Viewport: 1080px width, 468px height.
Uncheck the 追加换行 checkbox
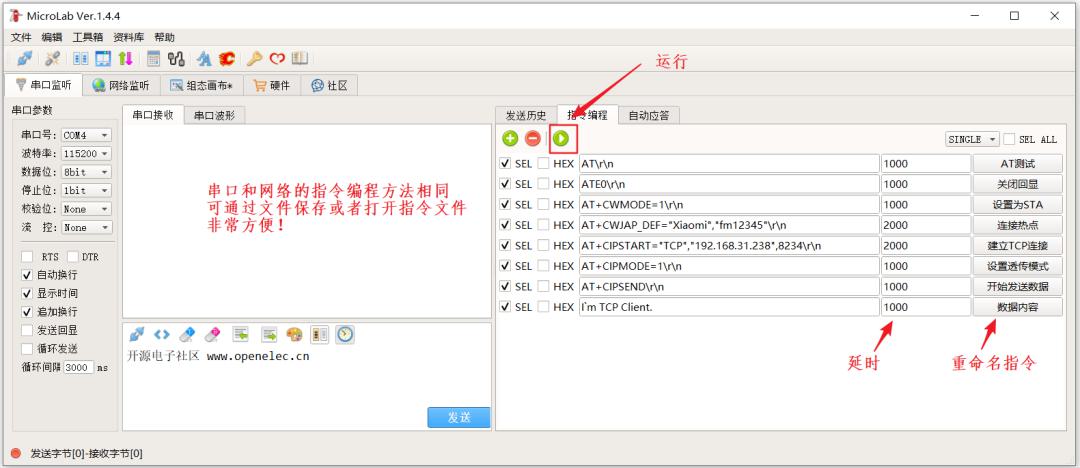click(27, 312)
